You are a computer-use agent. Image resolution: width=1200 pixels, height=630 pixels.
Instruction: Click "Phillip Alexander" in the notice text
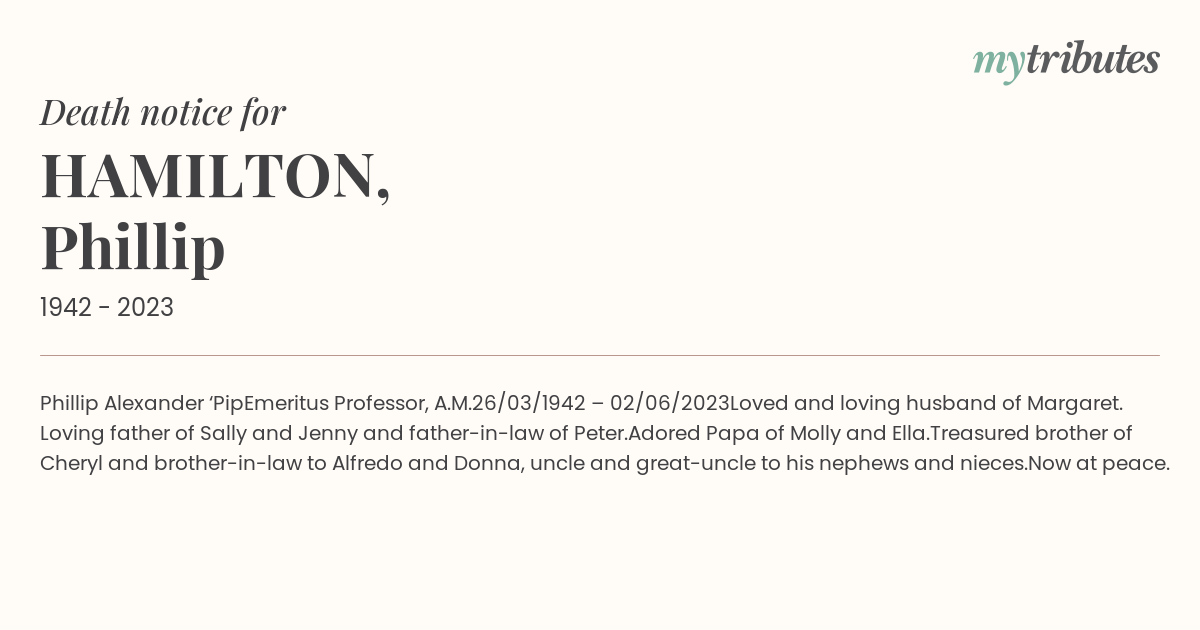tap(122, 404)
